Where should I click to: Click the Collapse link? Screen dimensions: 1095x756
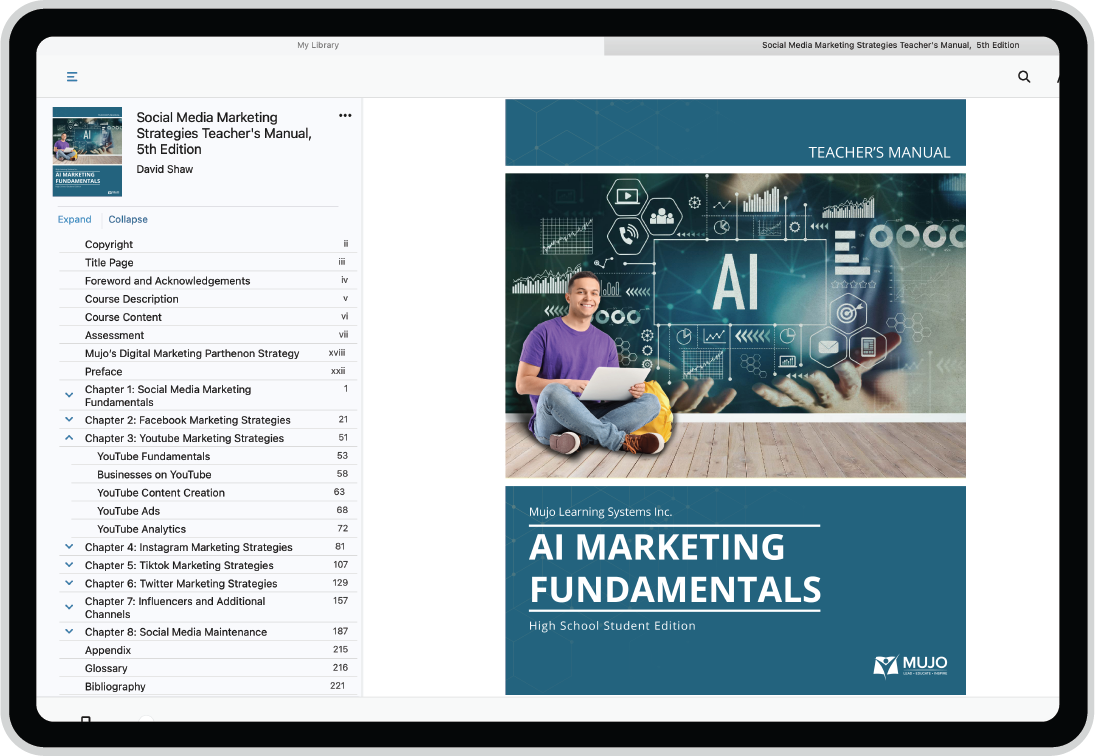[128, 219]
